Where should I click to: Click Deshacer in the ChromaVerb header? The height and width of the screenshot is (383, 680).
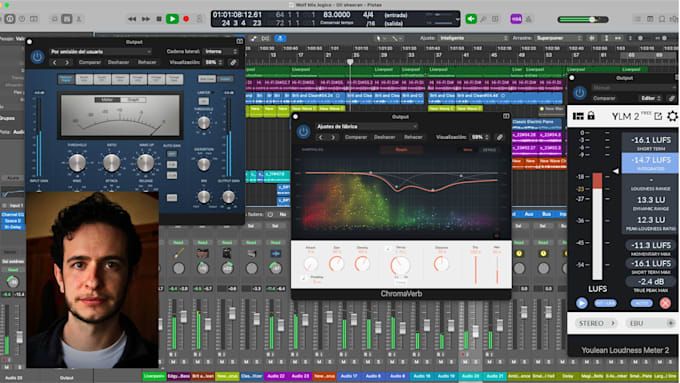tap(384, 137)
